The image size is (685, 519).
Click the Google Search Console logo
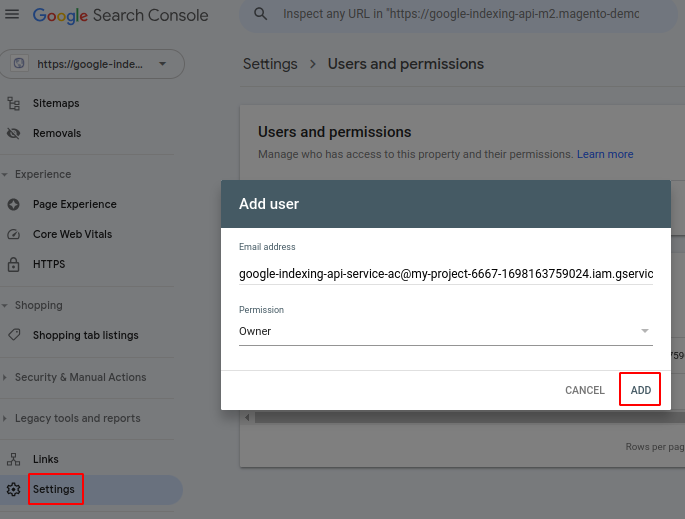(x=121, y=16)
